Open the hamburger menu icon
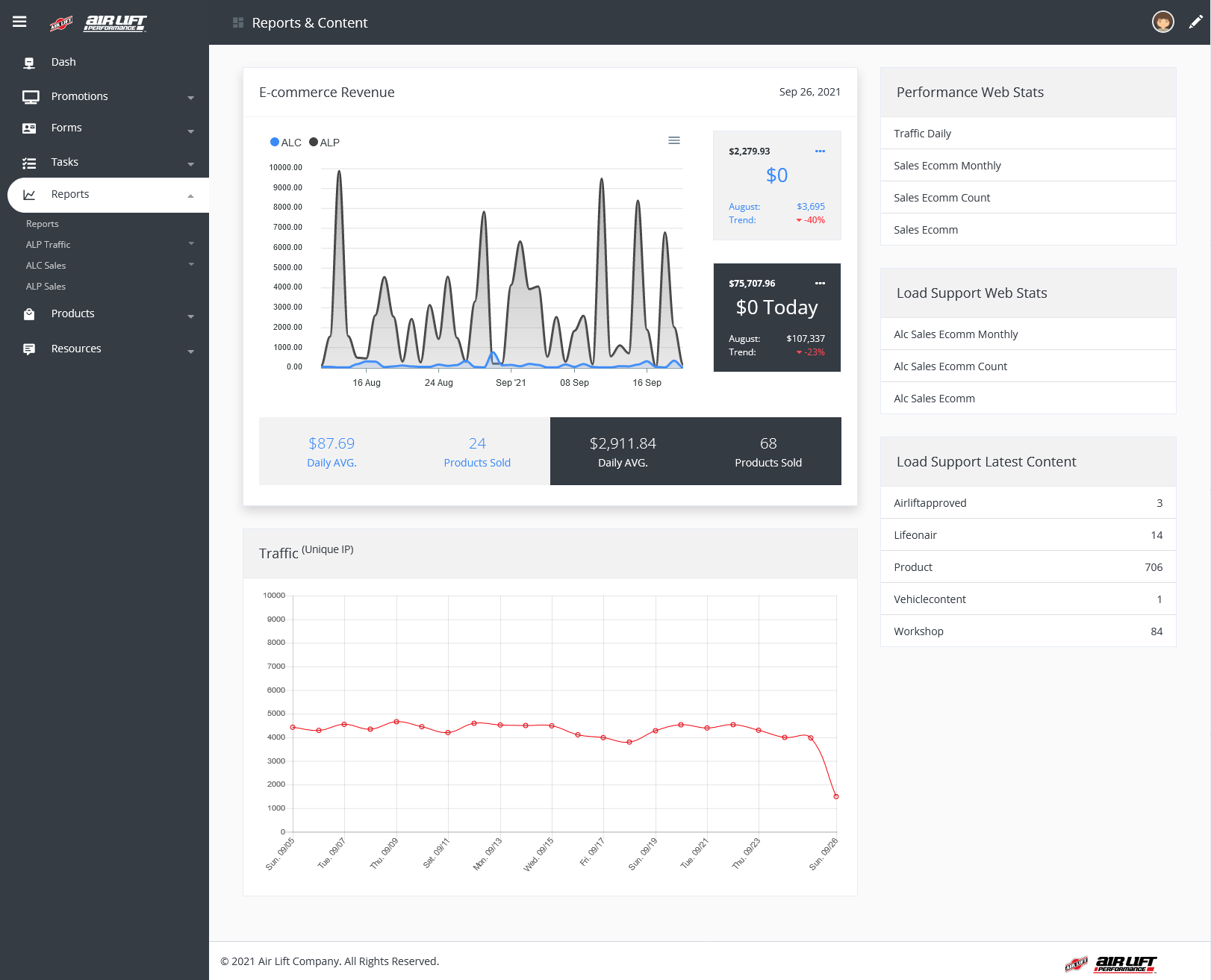 click(x=19, y=22)
